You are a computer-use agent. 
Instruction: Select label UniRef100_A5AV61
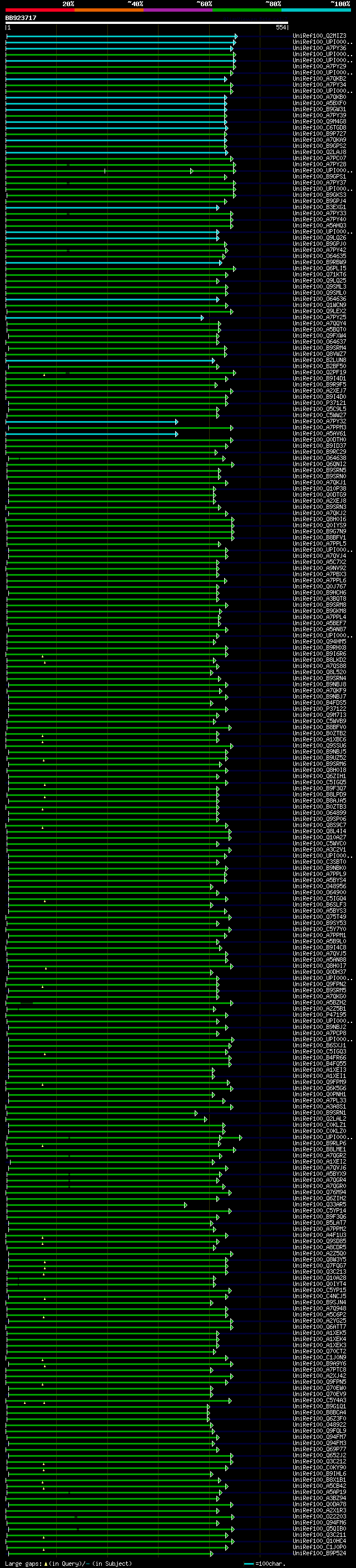tap(319, 434)
